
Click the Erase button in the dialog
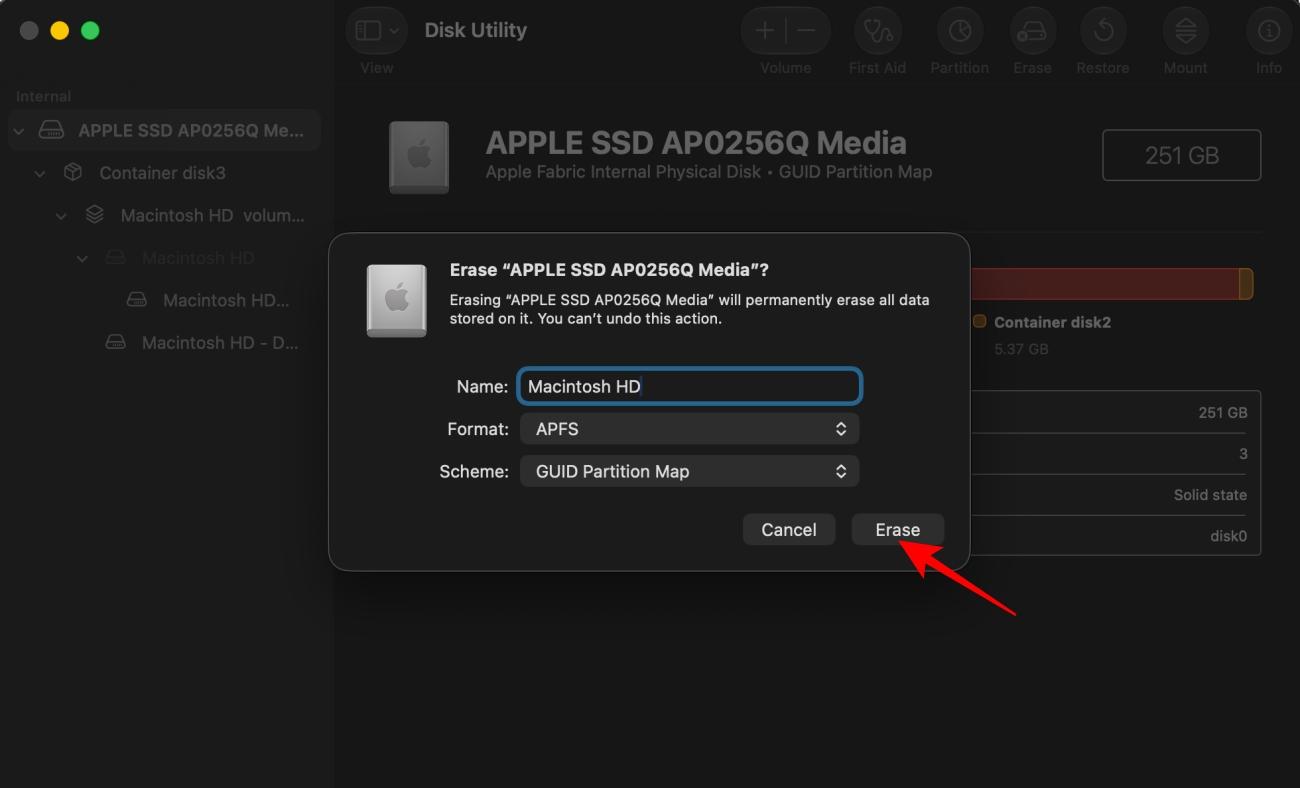click(897, 530)
